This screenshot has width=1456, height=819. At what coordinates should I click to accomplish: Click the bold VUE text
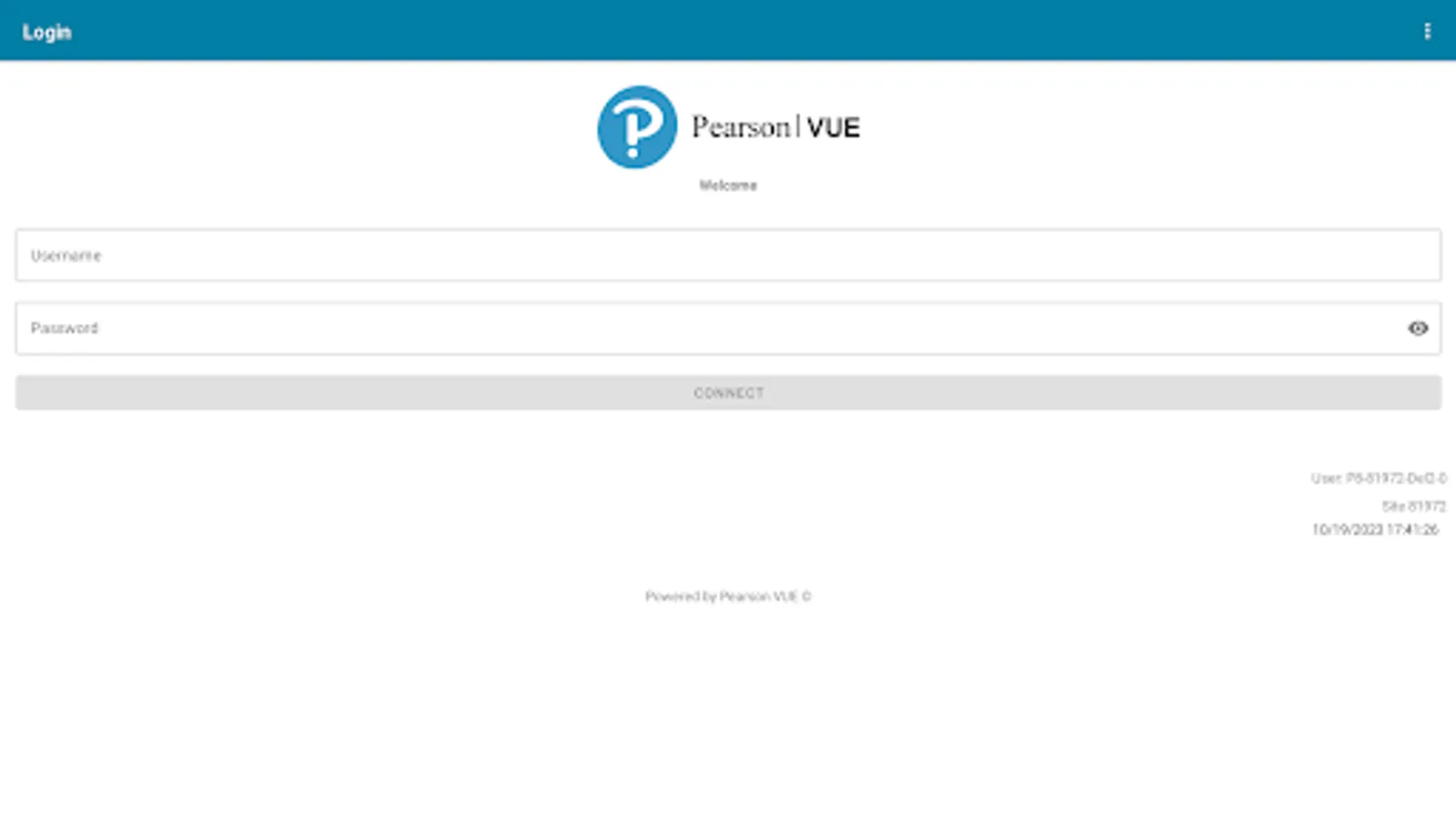click(833, 127)
